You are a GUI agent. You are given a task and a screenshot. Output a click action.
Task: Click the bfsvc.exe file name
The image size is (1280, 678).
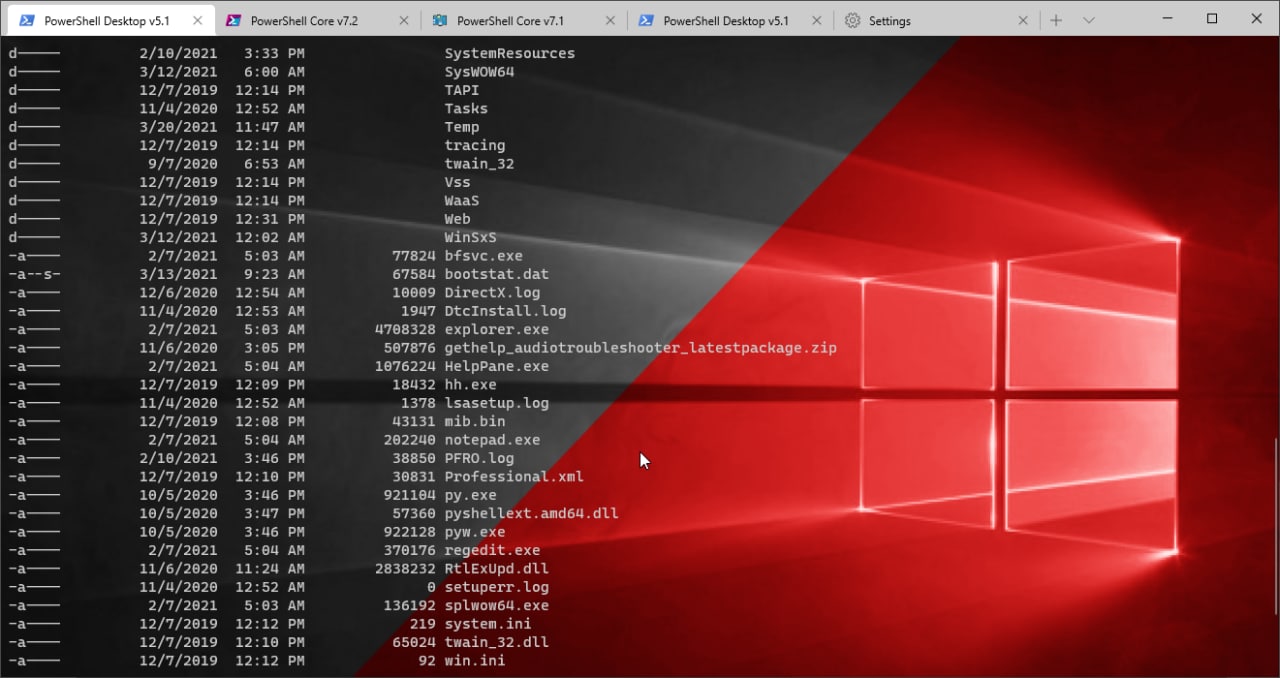click(x=484, y=256)
